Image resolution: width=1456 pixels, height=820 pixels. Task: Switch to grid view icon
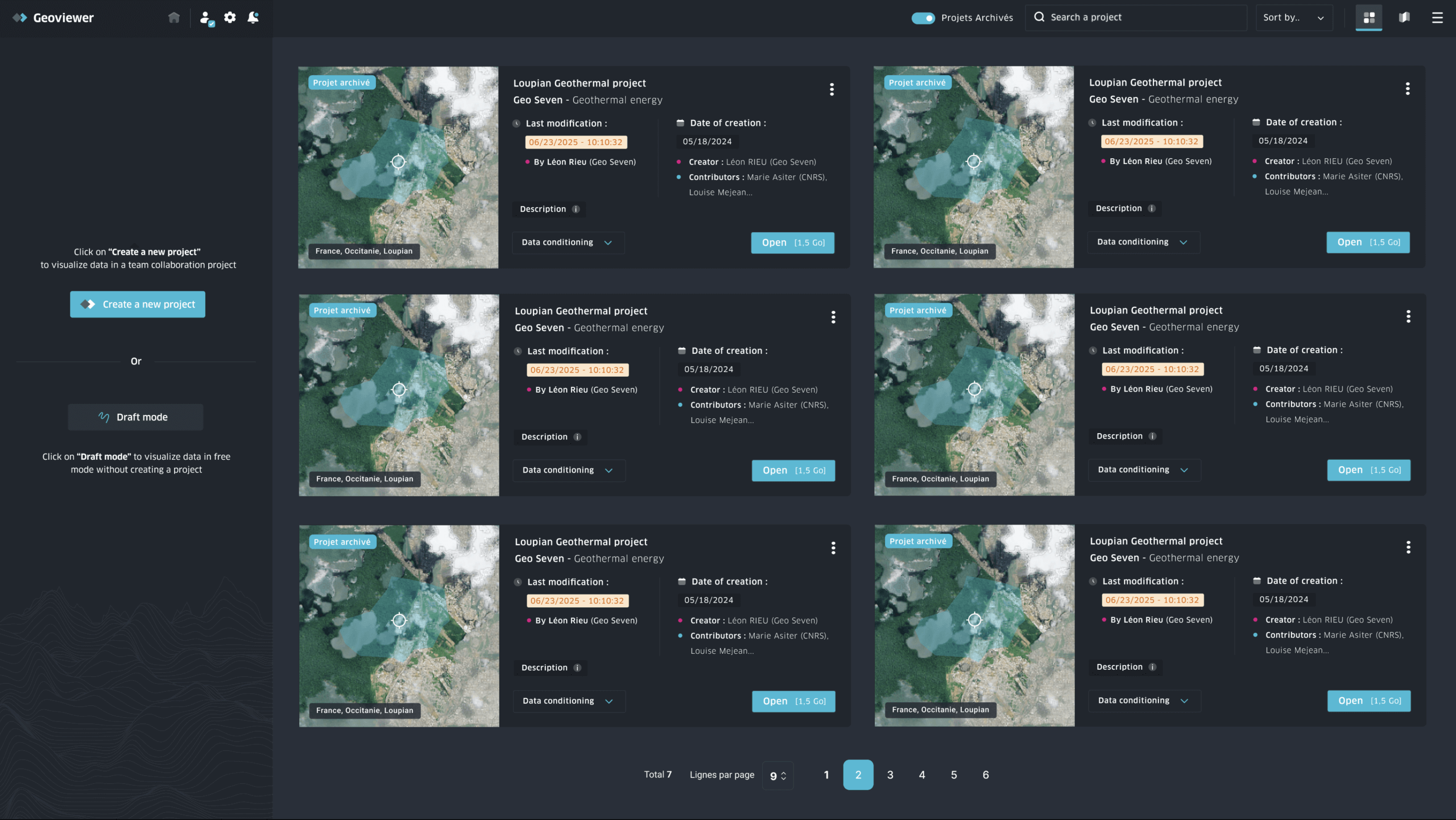[1369, 18]
